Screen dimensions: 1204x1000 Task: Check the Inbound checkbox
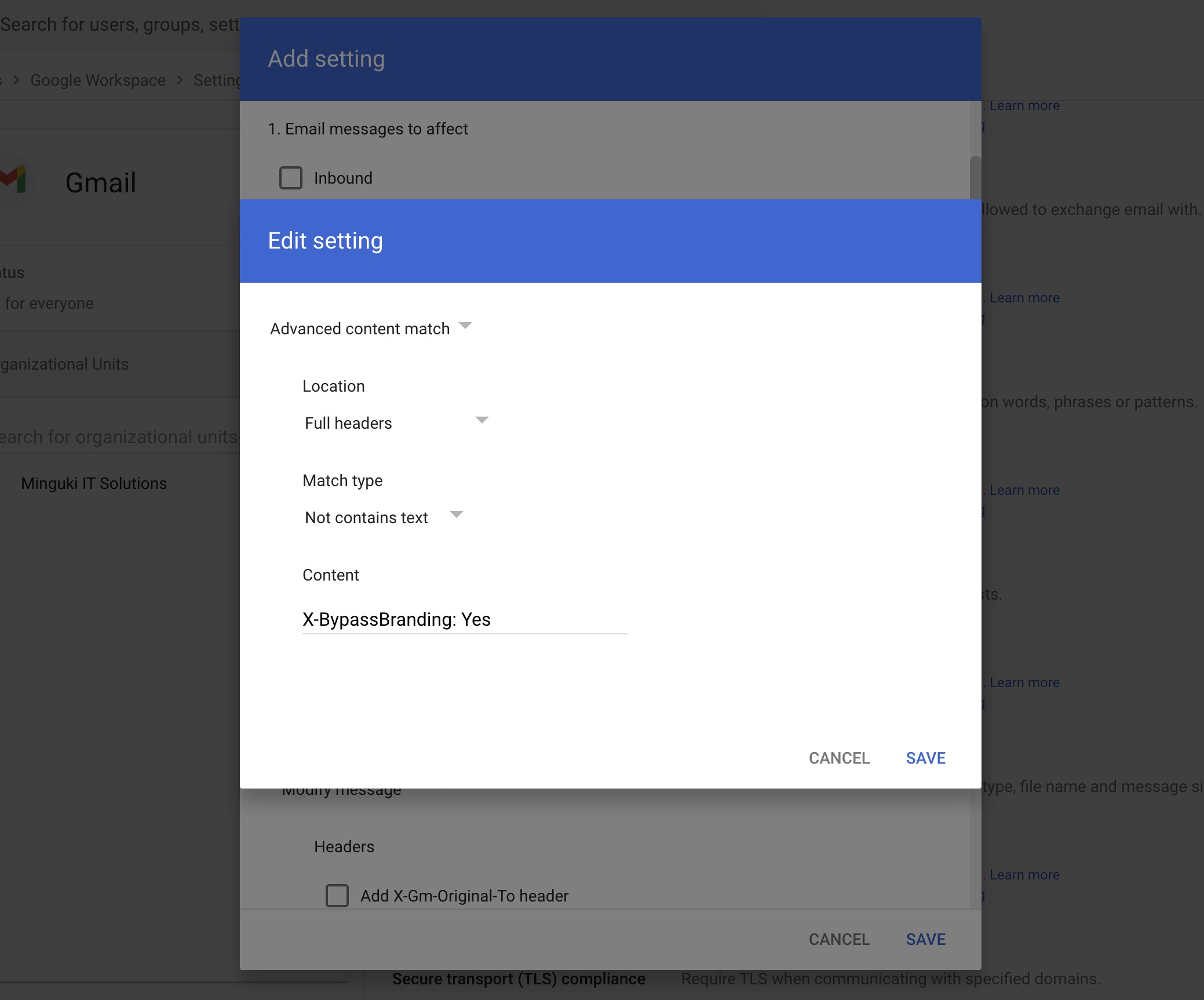pos(291,178)
